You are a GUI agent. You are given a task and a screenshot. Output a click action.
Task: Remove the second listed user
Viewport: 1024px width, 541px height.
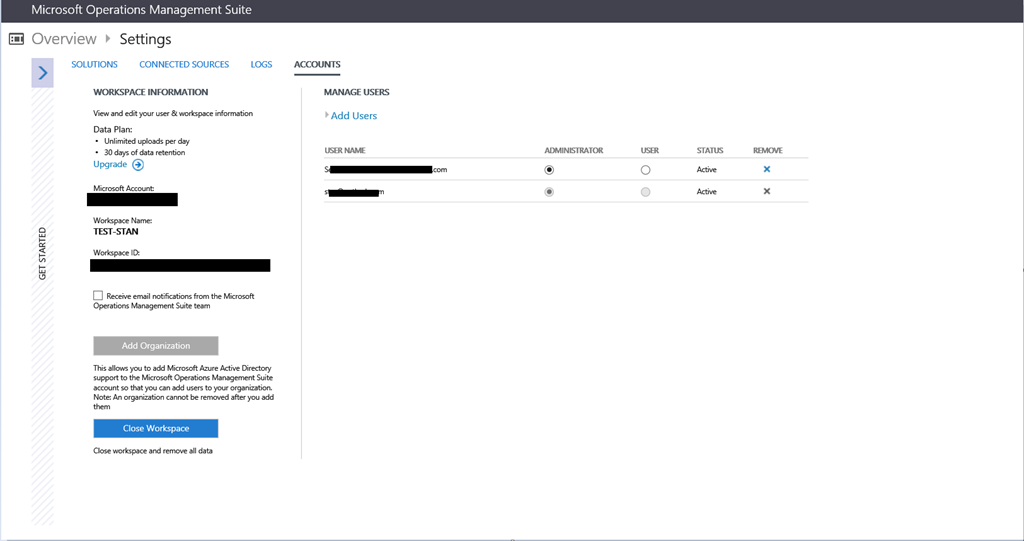pyautogui.click(x=767, y=191)
